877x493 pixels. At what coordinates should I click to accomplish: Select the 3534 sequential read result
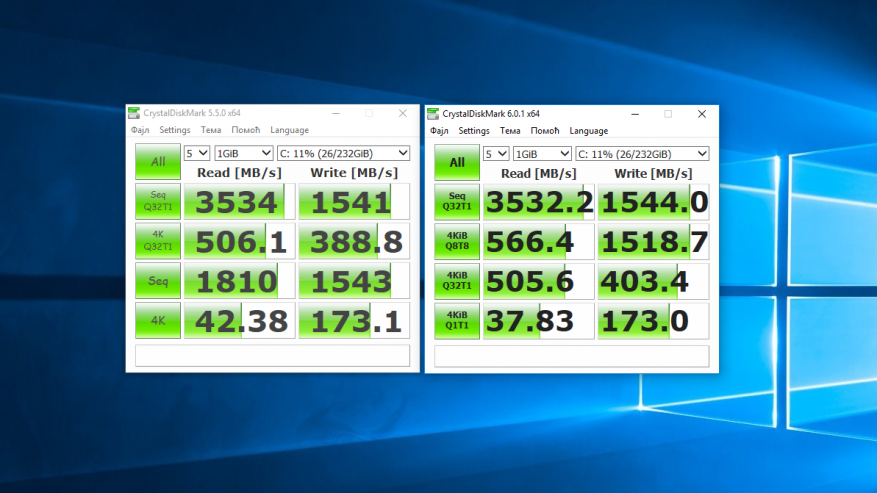pos(239,201)
